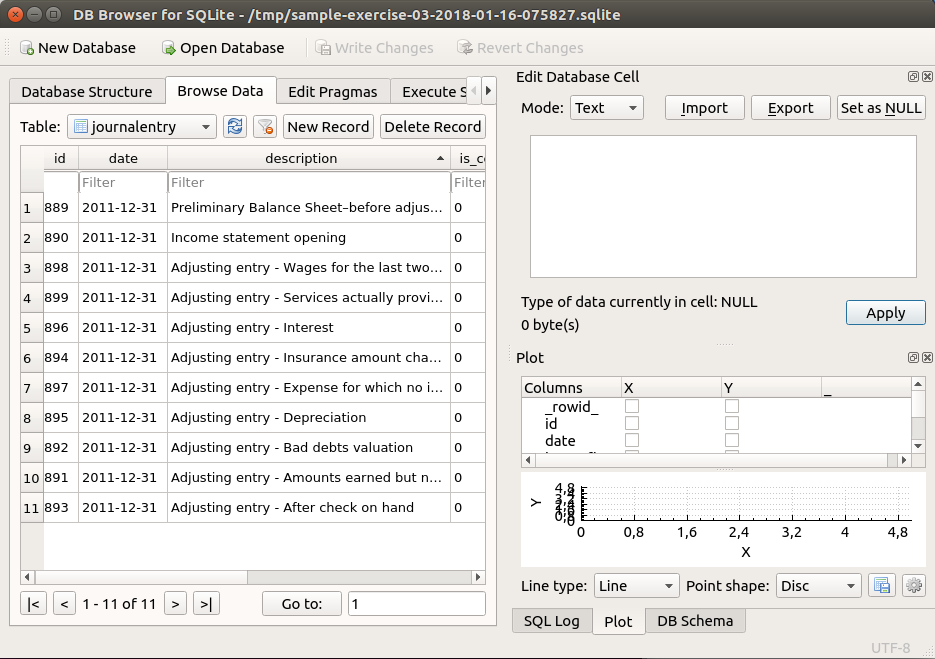The image size is (935, 659).
Task: Click Open Database in the toolbar
Action: [x=223, y=48]
